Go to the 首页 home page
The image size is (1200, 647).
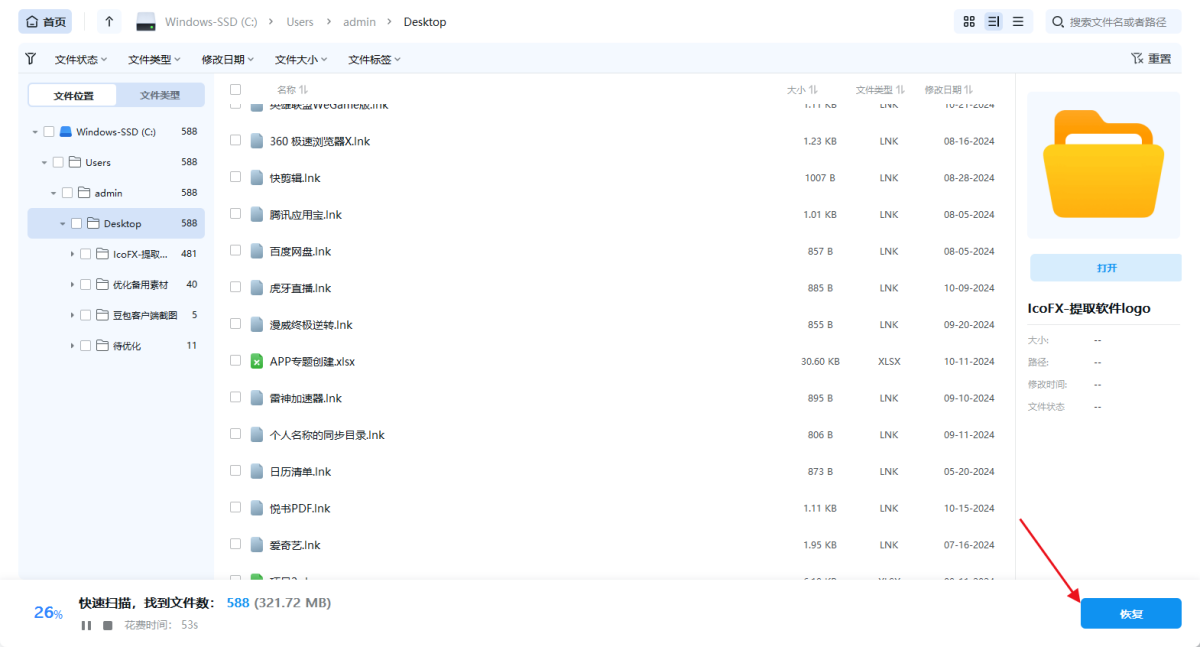[x=45, y=21]
